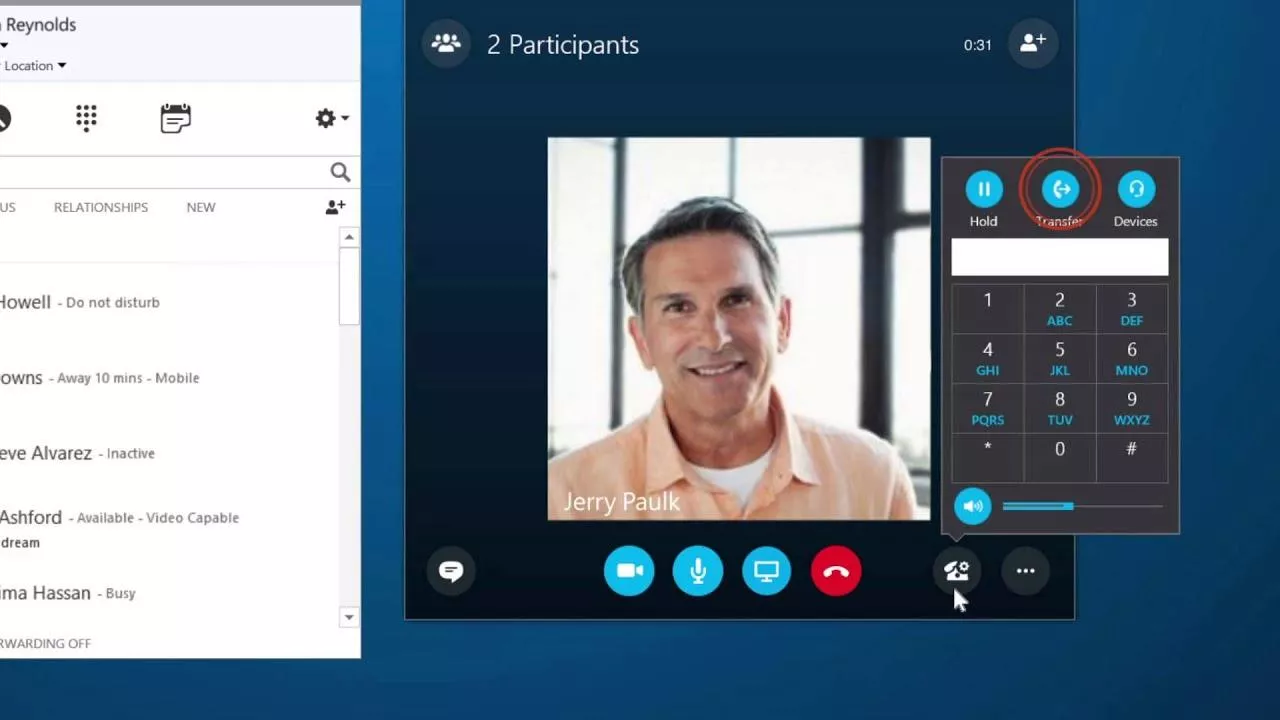Switch to the NEW contacts tab
Image resolution: width=1280 pixels, height=720 pixels.
pyautogui.click(x=201, y=207)
